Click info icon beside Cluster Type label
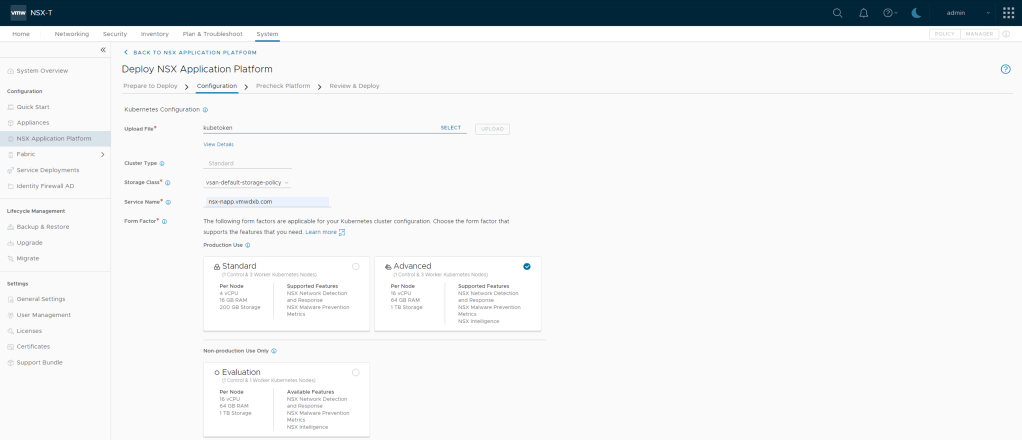 coord(162,162)
